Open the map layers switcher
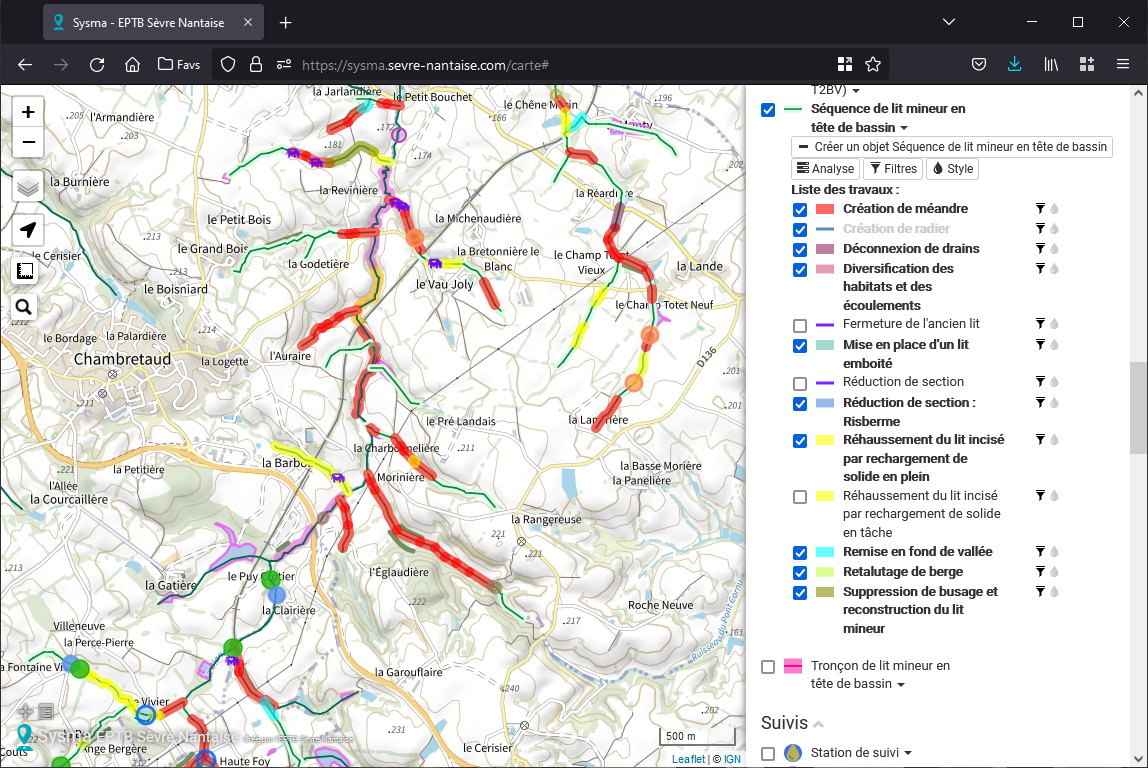This screenshot has width=1148, height=768. pos(28,186)
